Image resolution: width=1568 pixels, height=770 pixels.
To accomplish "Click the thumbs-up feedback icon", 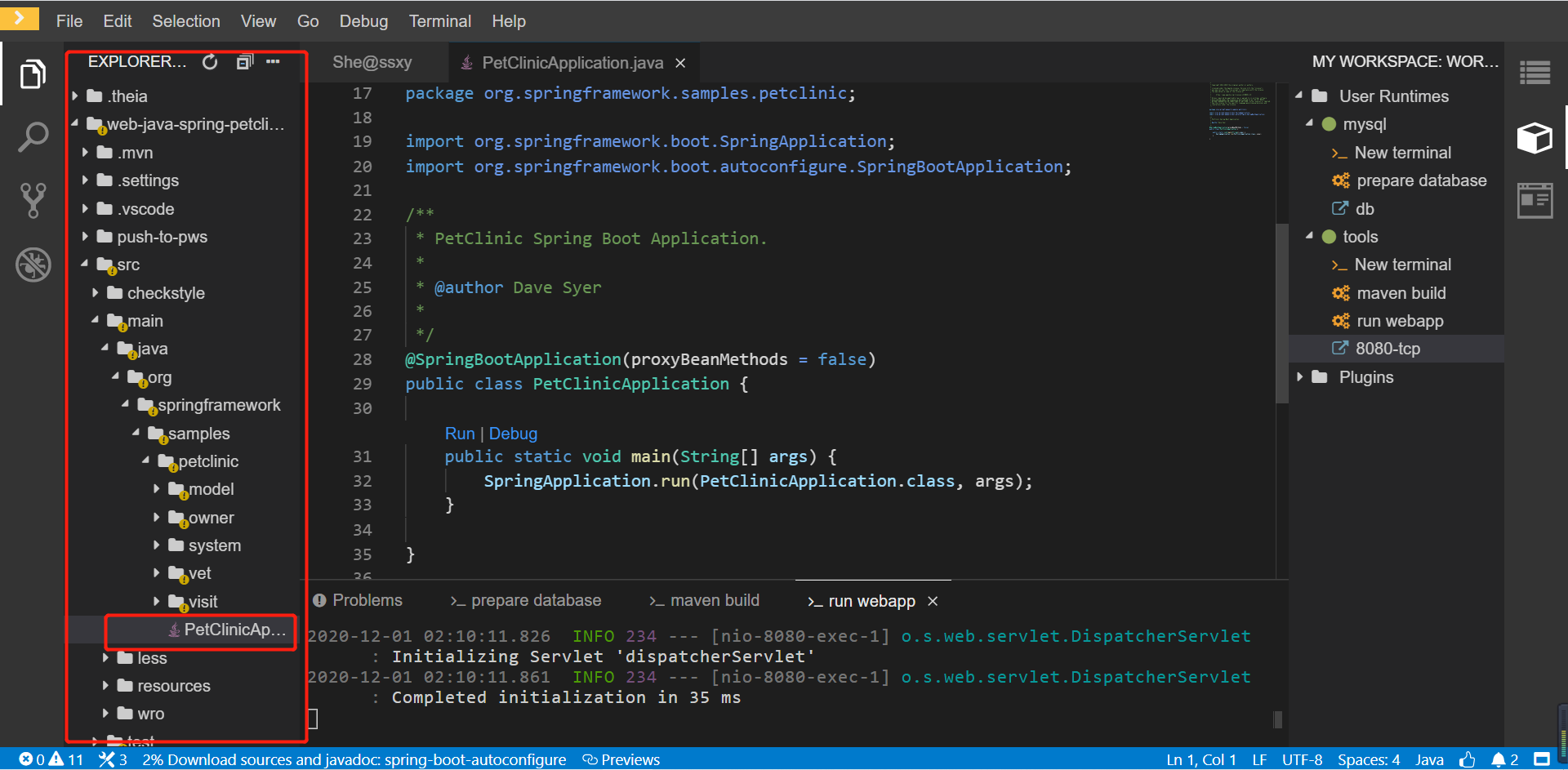I will pos(1468,759).
